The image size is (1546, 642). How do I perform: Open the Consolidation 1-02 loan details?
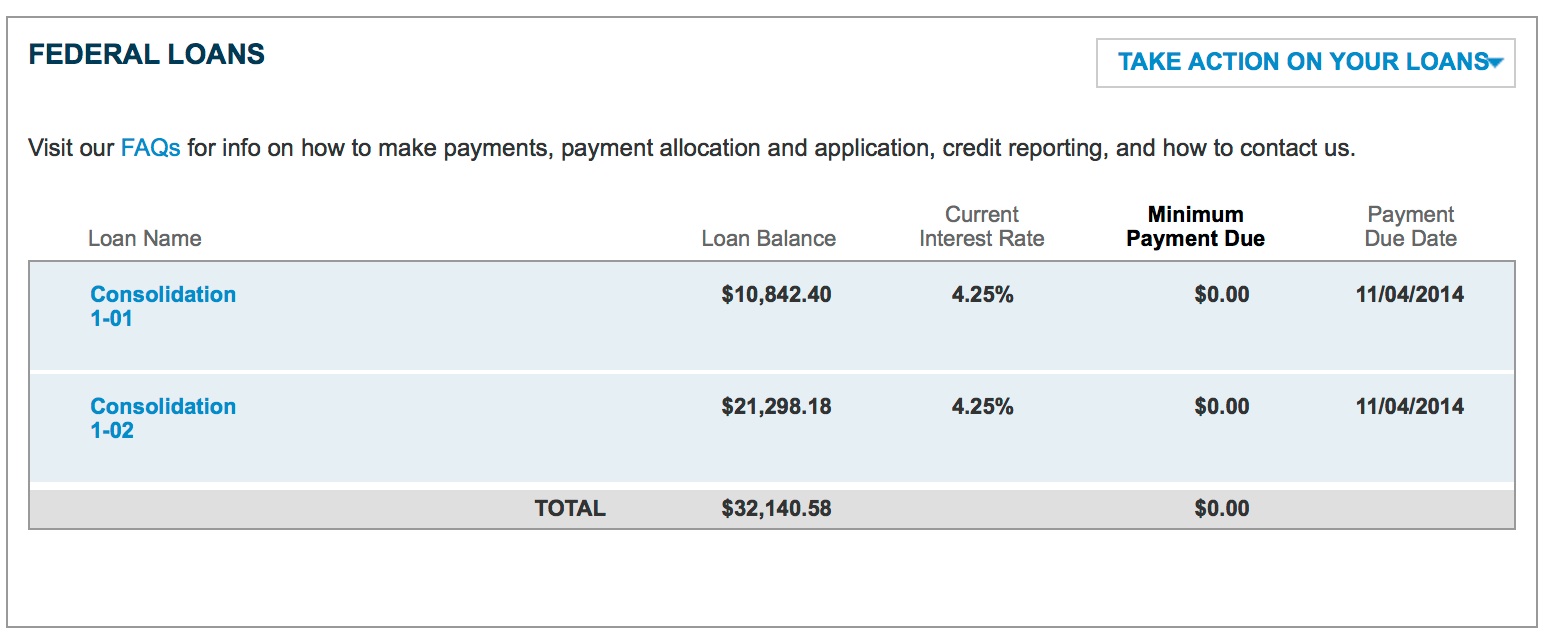pos(163,418)
